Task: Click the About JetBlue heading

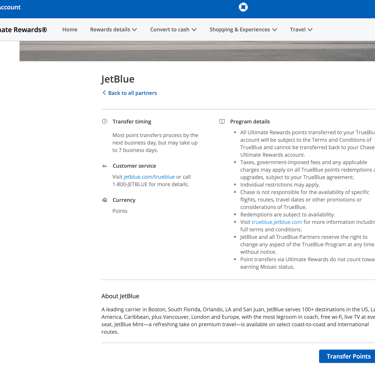Action: pos(120,296)
